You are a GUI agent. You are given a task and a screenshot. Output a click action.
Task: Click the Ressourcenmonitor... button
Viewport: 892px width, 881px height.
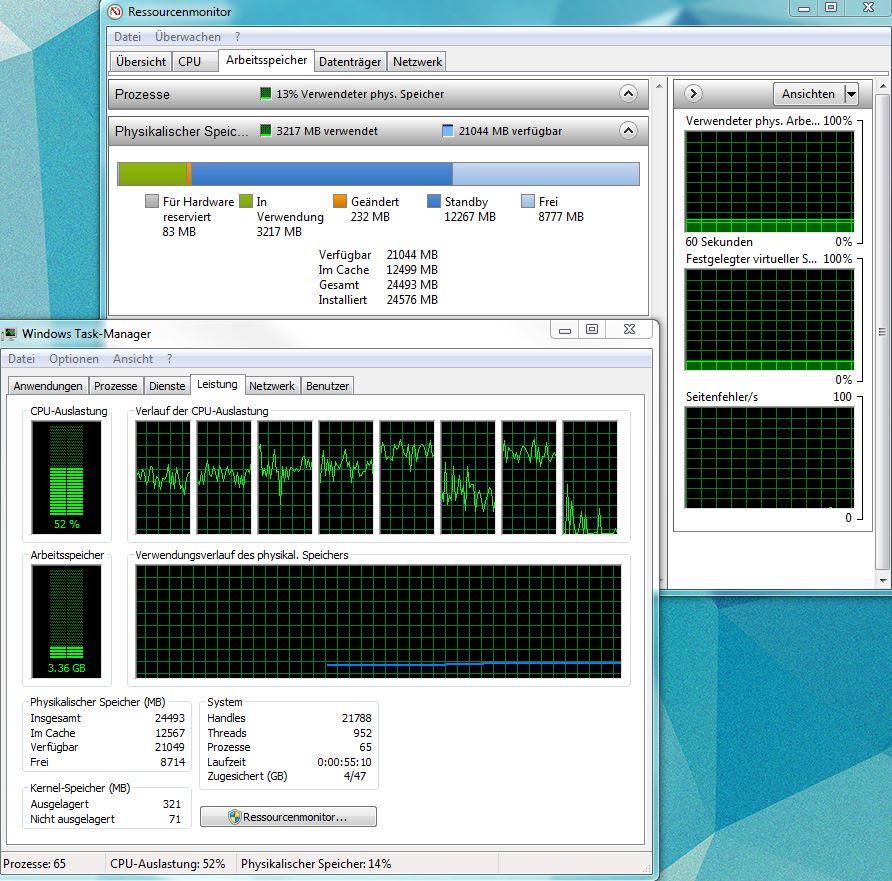(288, 817)
